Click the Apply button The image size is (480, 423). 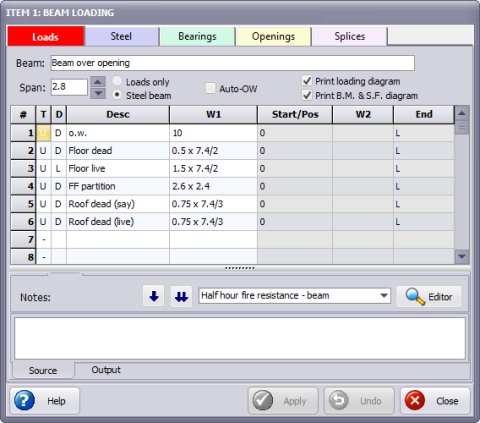(283, 400)
